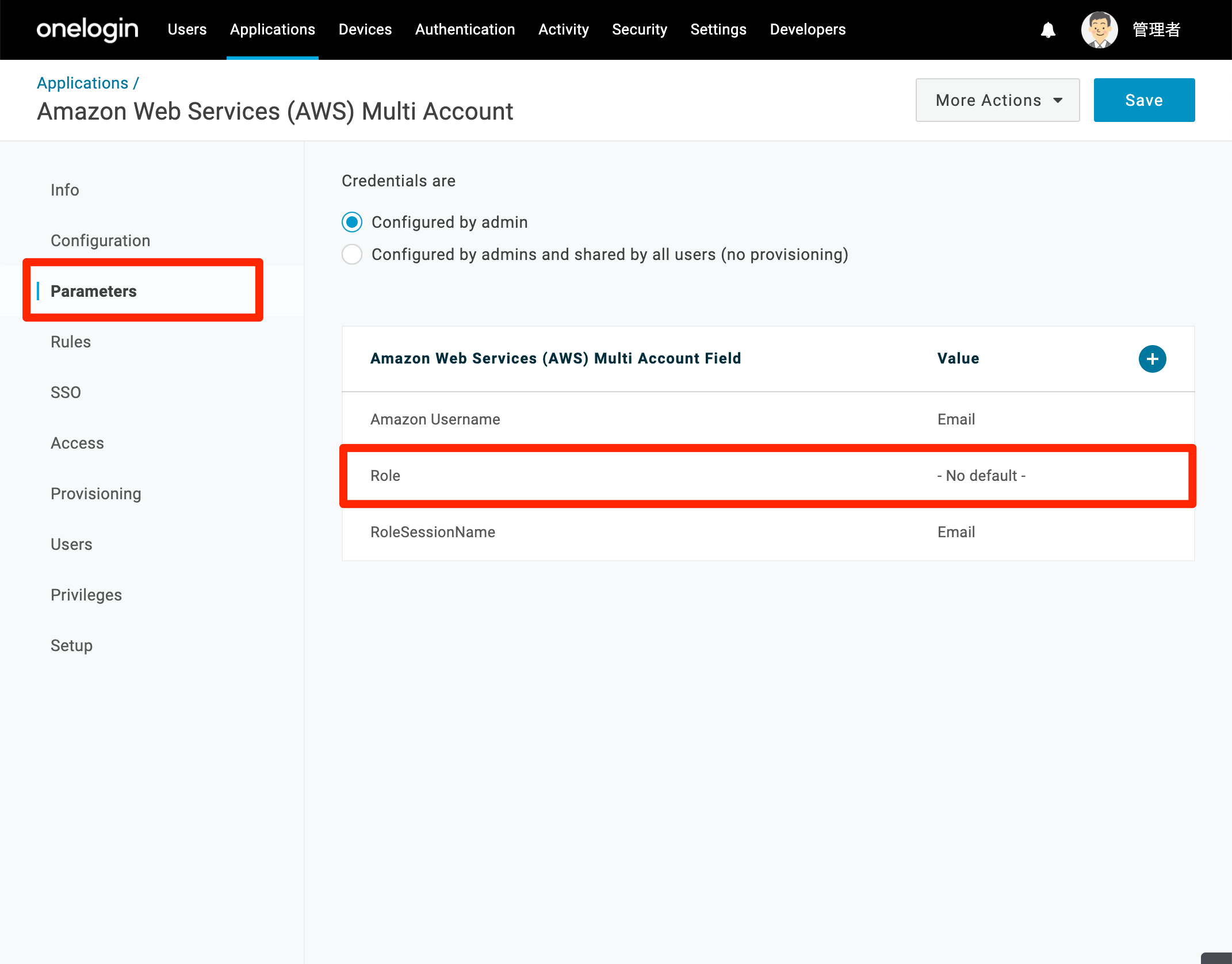Click the '- No default -' value
This screenshot has height=964, width=1232.
click(981, 476)
